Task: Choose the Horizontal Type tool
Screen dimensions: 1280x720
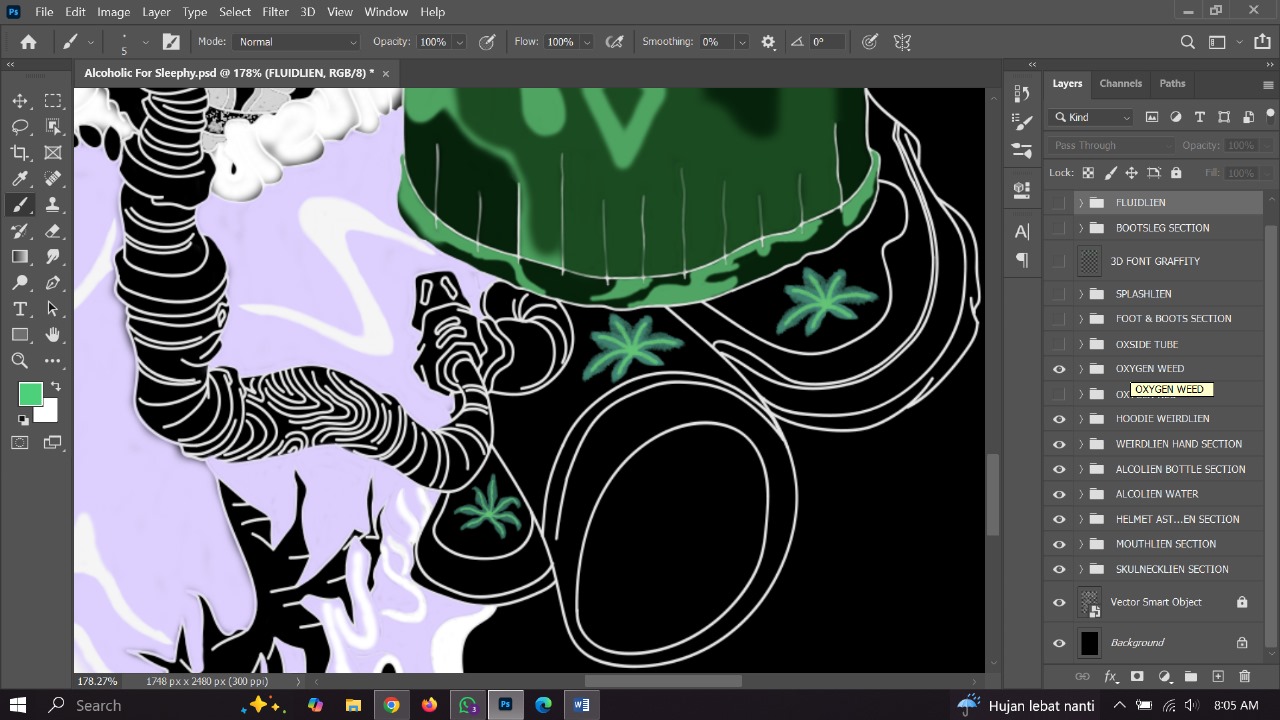Action: [20, 309]
